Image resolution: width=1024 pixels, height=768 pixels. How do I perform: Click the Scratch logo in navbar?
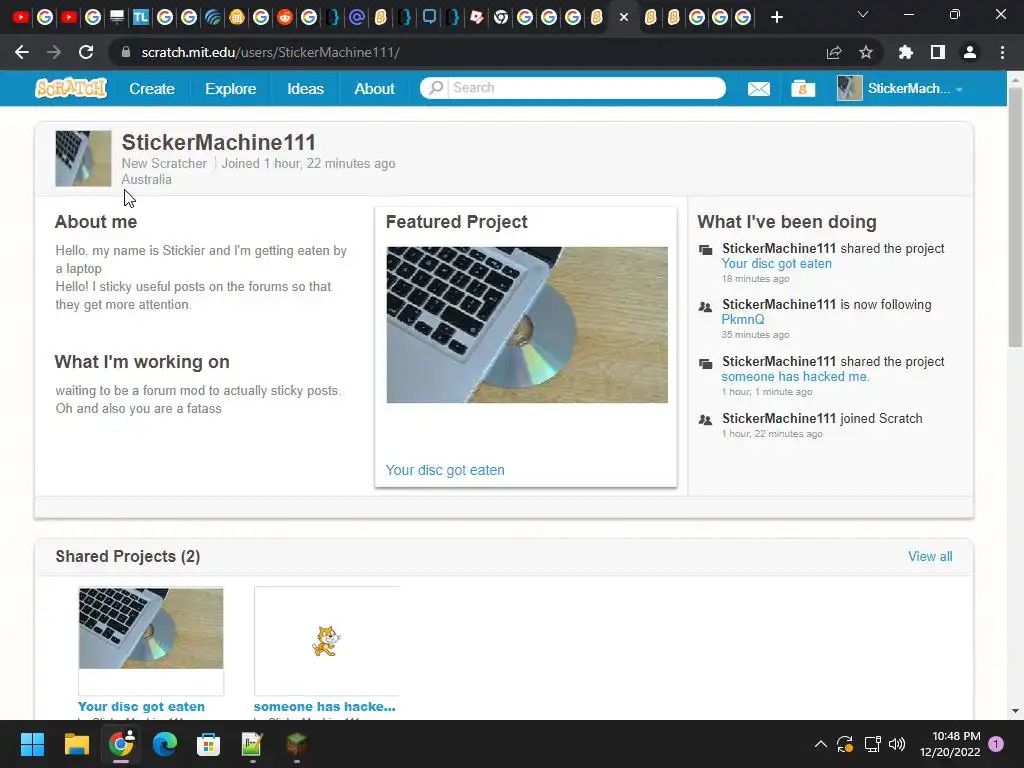71,88
